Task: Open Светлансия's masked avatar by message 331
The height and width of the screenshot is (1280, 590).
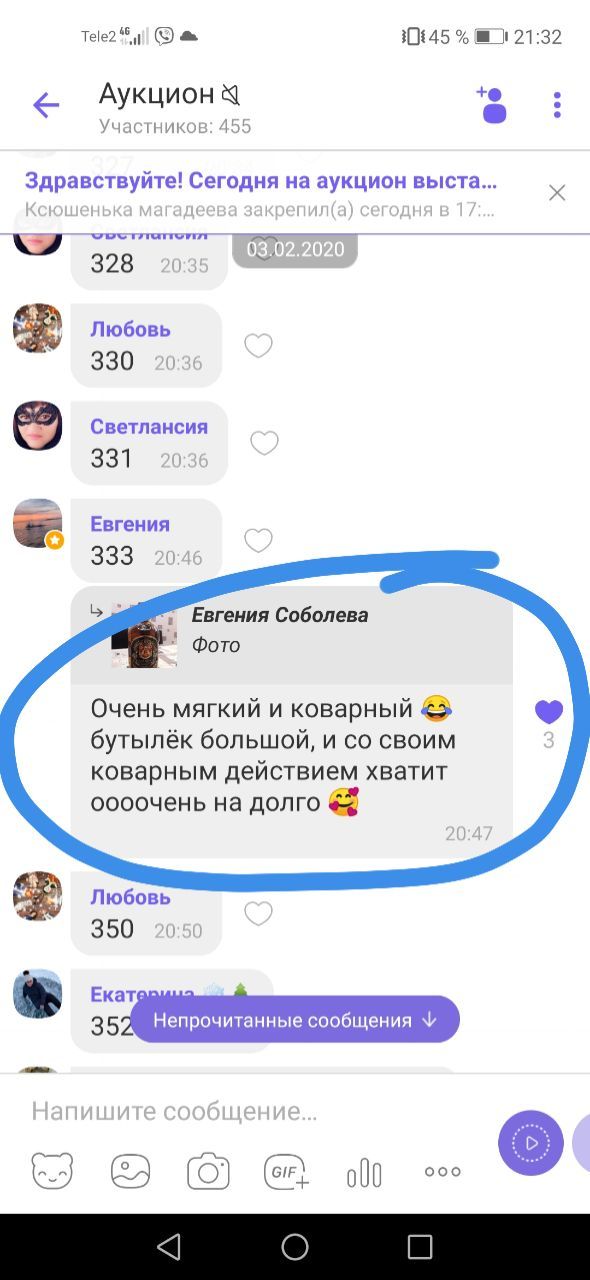Action: pyautogui.click(x=38, y=426)
